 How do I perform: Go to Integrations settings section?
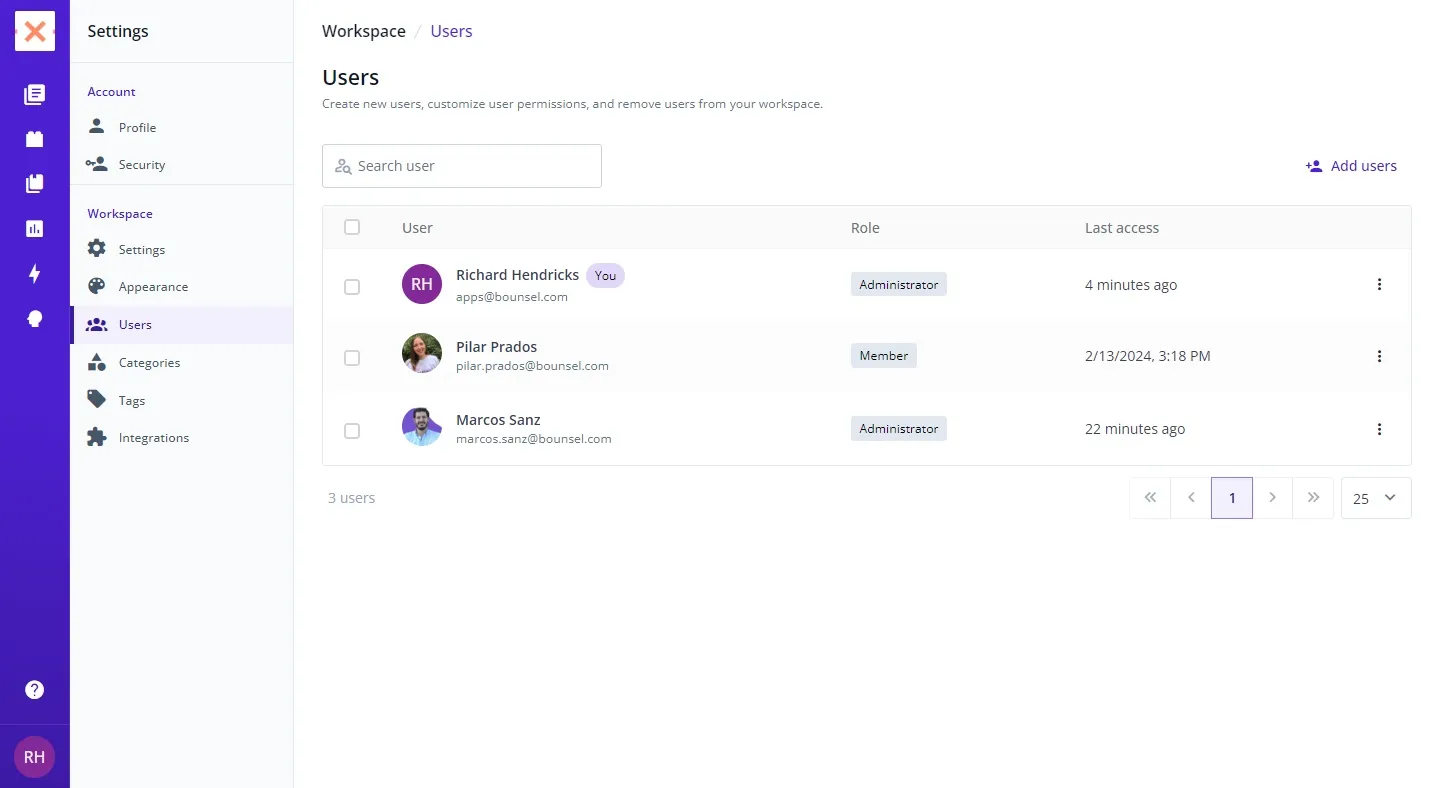pos(153,438)
